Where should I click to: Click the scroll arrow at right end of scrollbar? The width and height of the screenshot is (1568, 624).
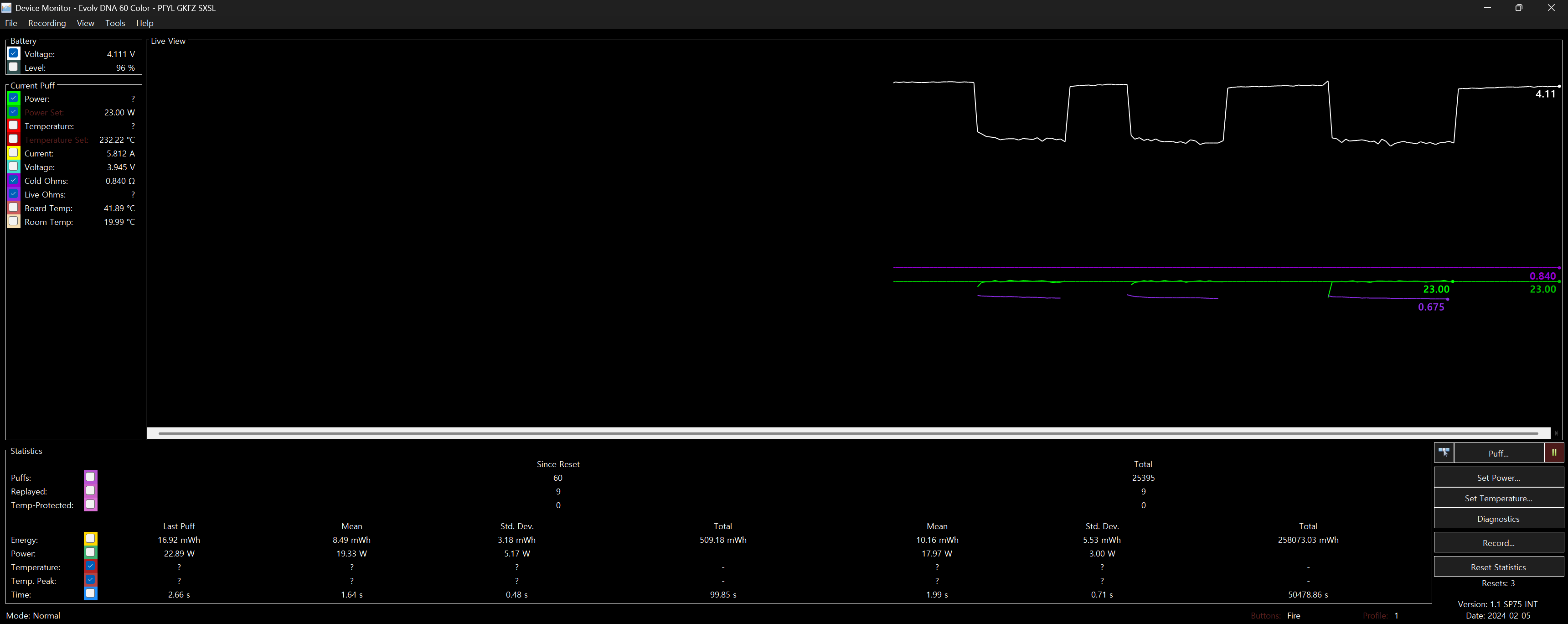click(1556, 433)
